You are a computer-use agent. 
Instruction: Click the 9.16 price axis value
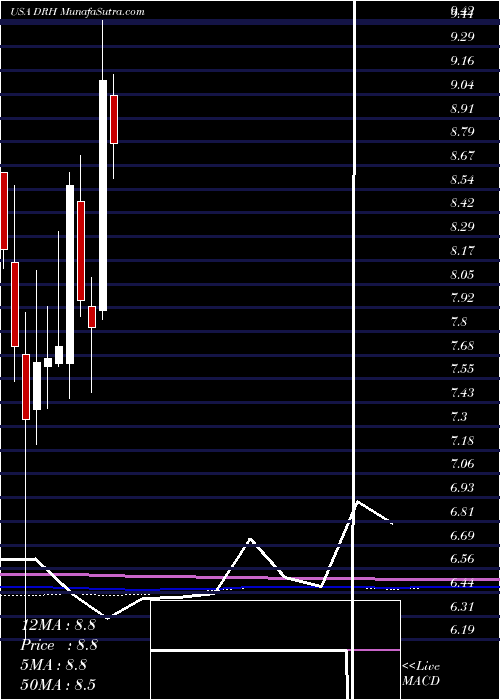coord(462,61)
